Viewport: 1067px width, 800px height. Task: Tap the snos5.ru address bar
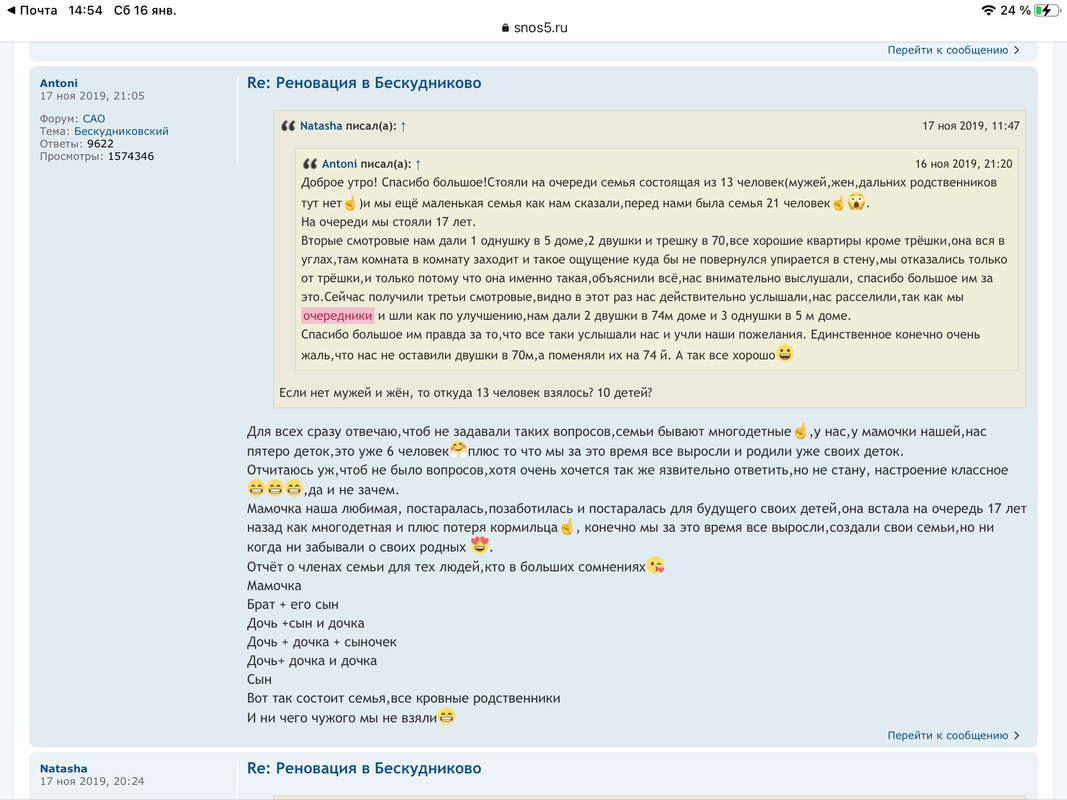pos(534,28)
